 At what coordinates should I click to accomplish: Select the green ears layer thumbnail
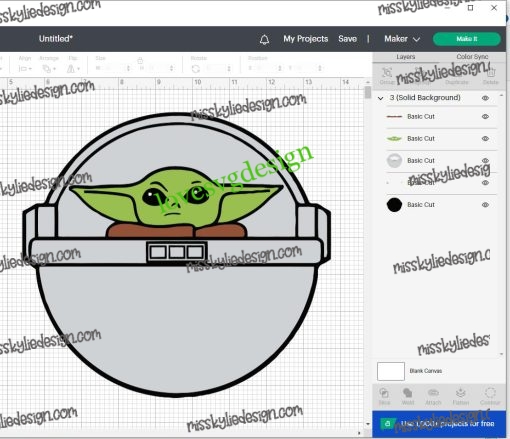point(394,139)
